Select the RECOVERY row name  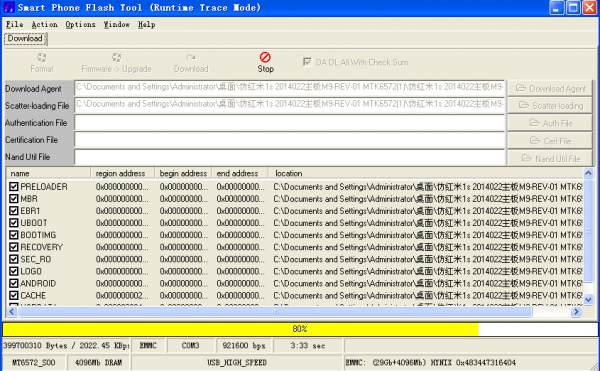(41, 247)
